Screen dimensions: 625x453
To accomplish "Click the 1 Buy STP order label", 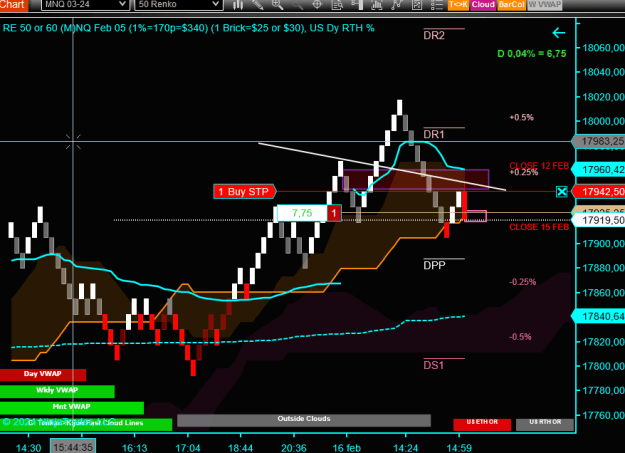I will [x=244, y=192].
